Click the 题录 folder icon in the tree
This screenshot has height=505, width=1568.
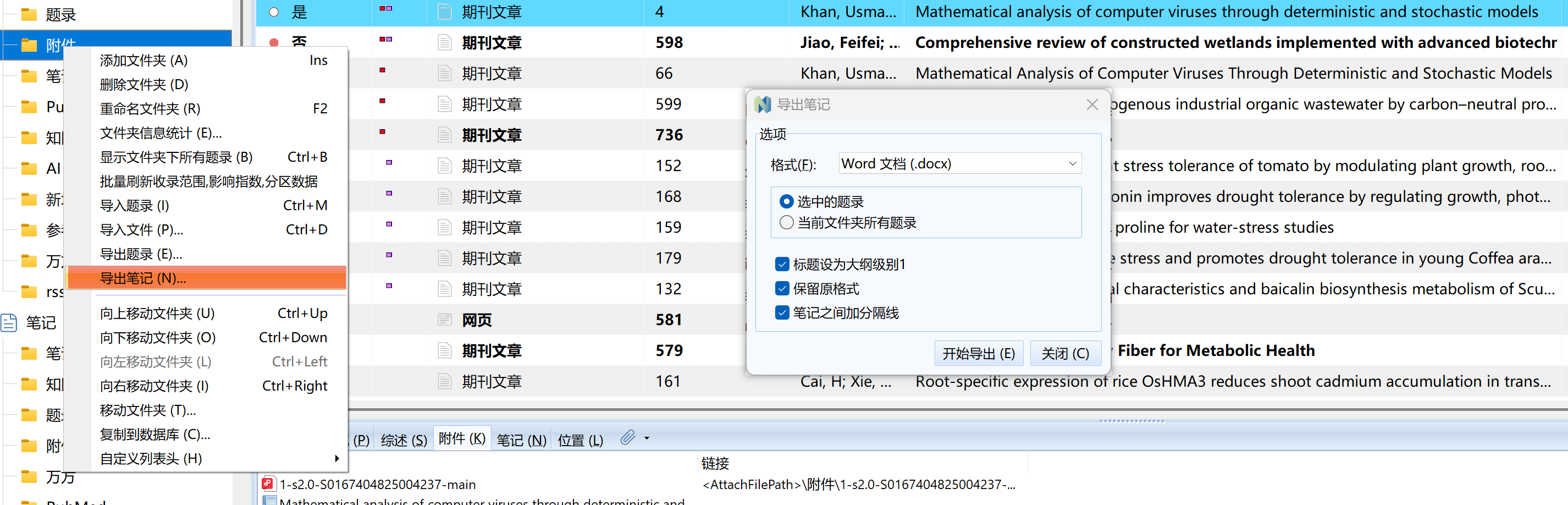tap(29, 14)
